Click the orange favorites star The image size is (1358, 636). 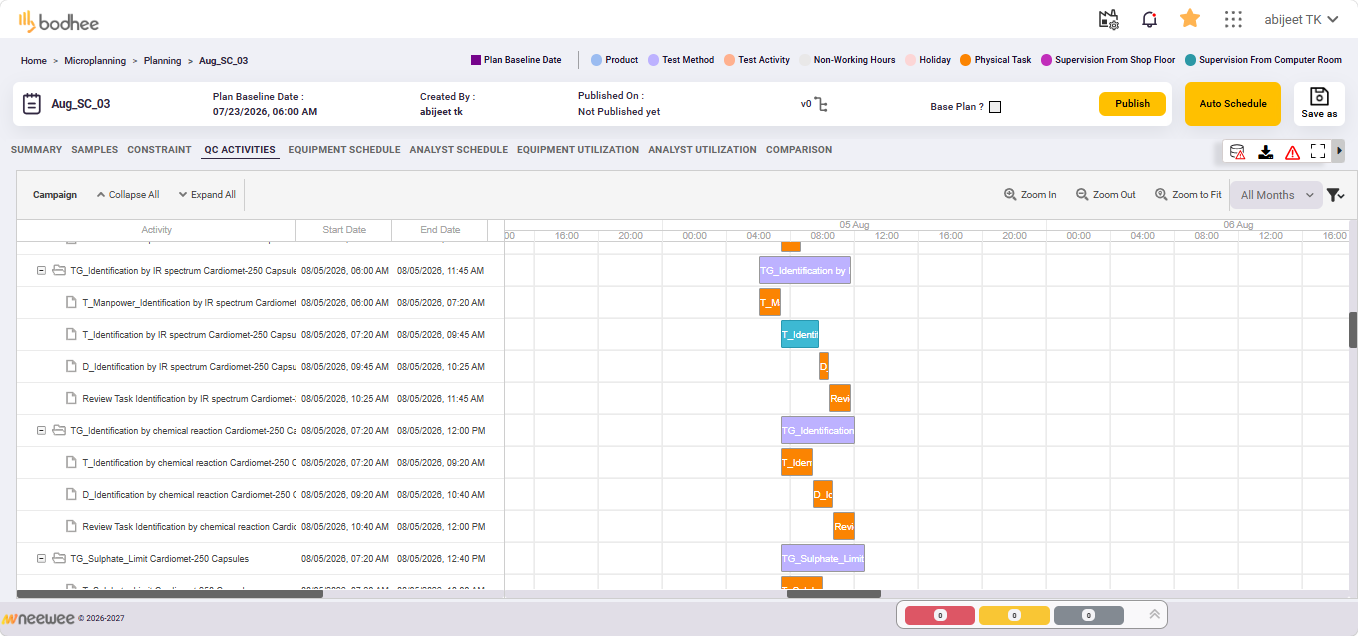[x=1190, y=19]
